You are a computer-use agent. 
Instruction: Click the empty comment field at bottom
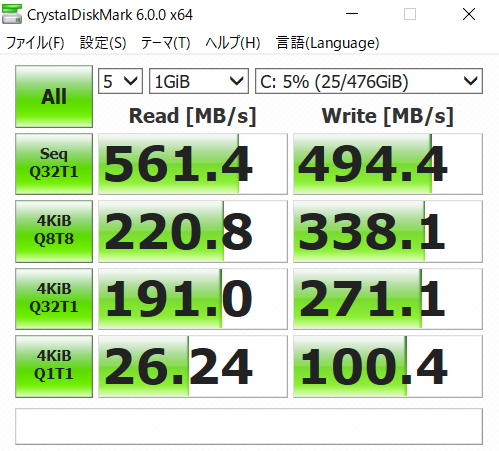(x=249, y=426)
